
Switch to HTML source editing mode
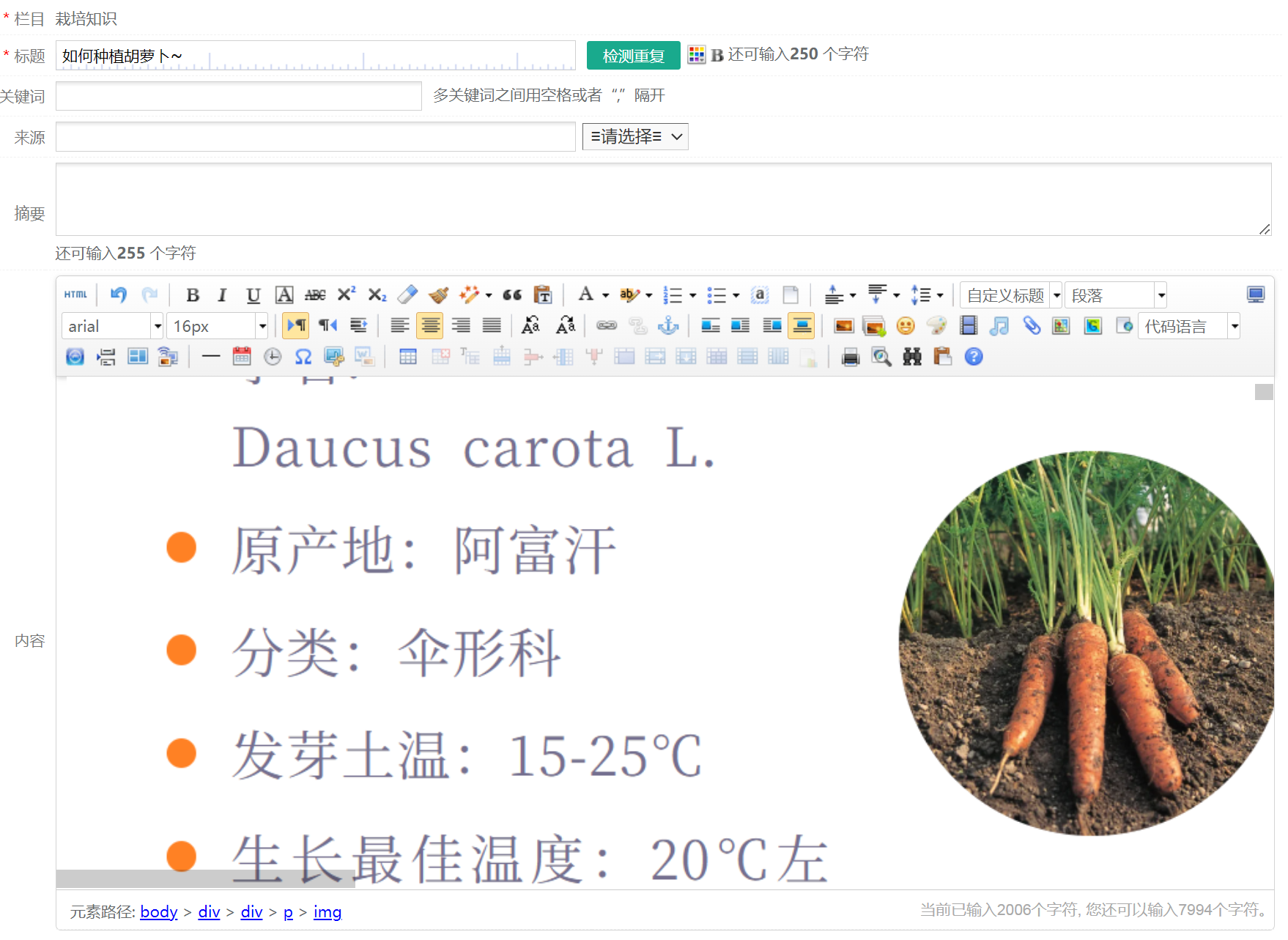click(x=75, y=295)
